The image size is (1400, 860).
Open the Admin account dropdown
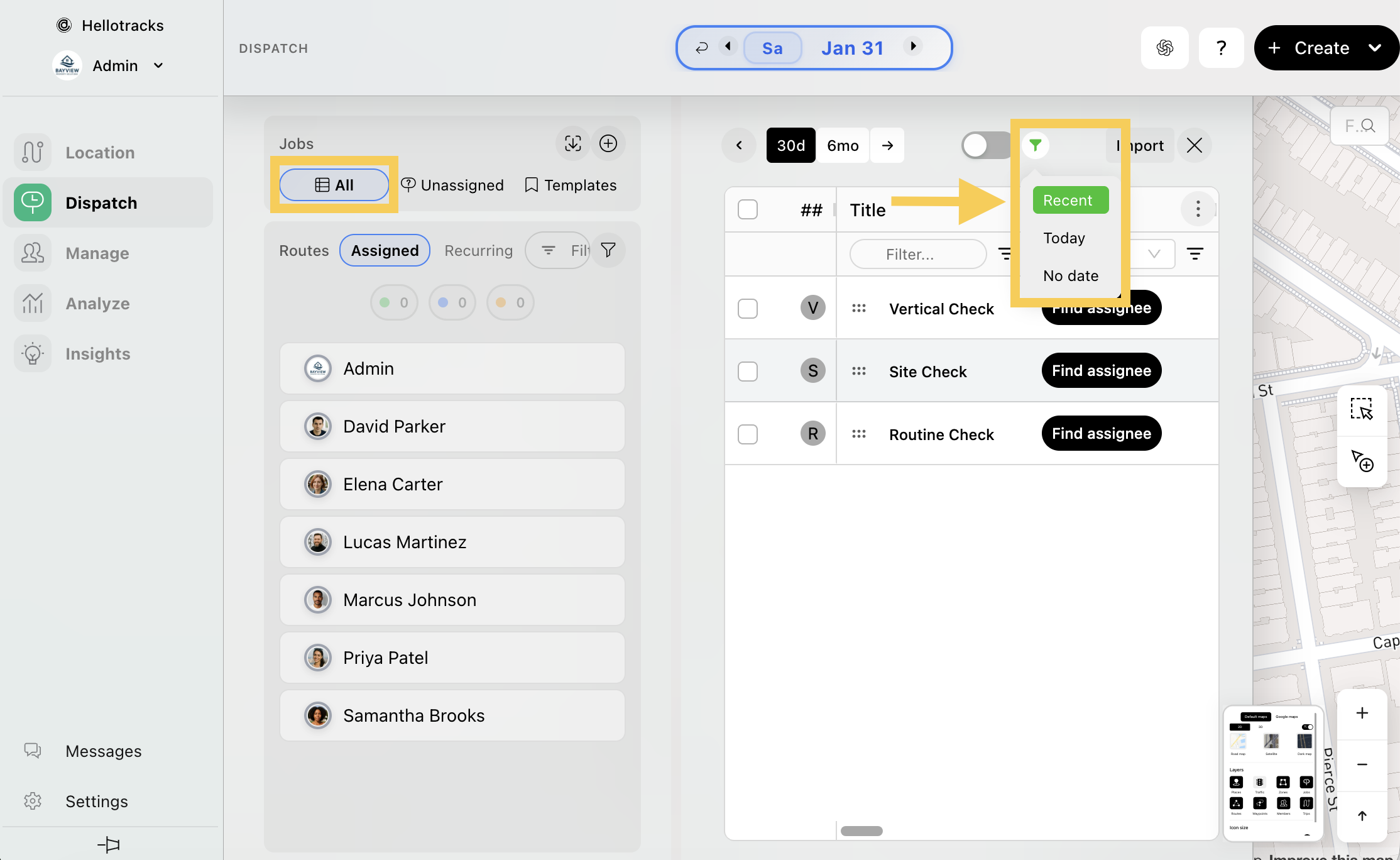(158, 65)
